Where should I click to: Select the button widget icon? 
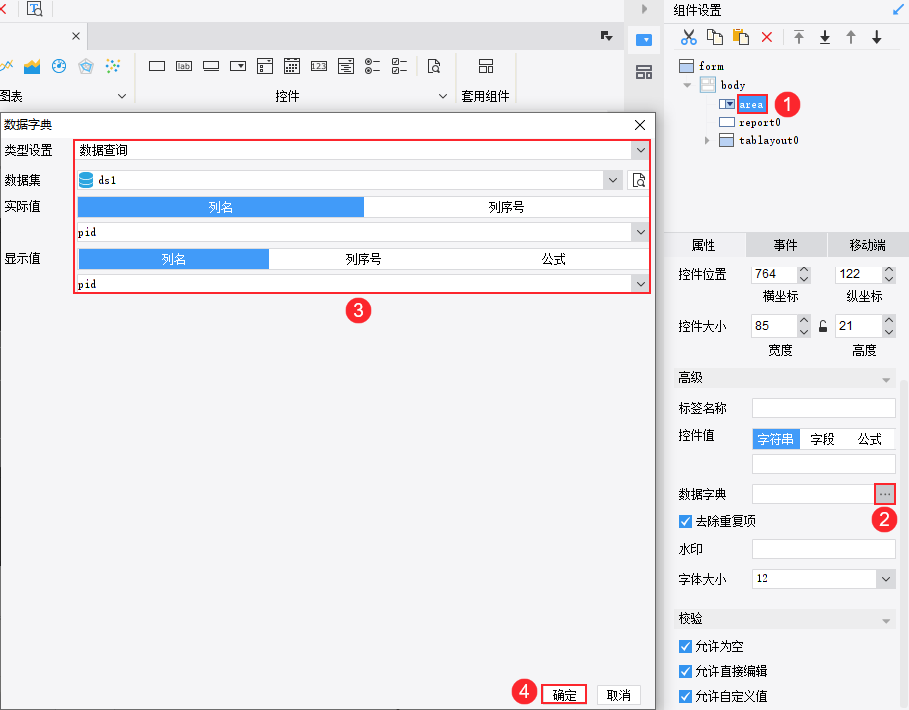pyautogui.click(x=211, y=66)
